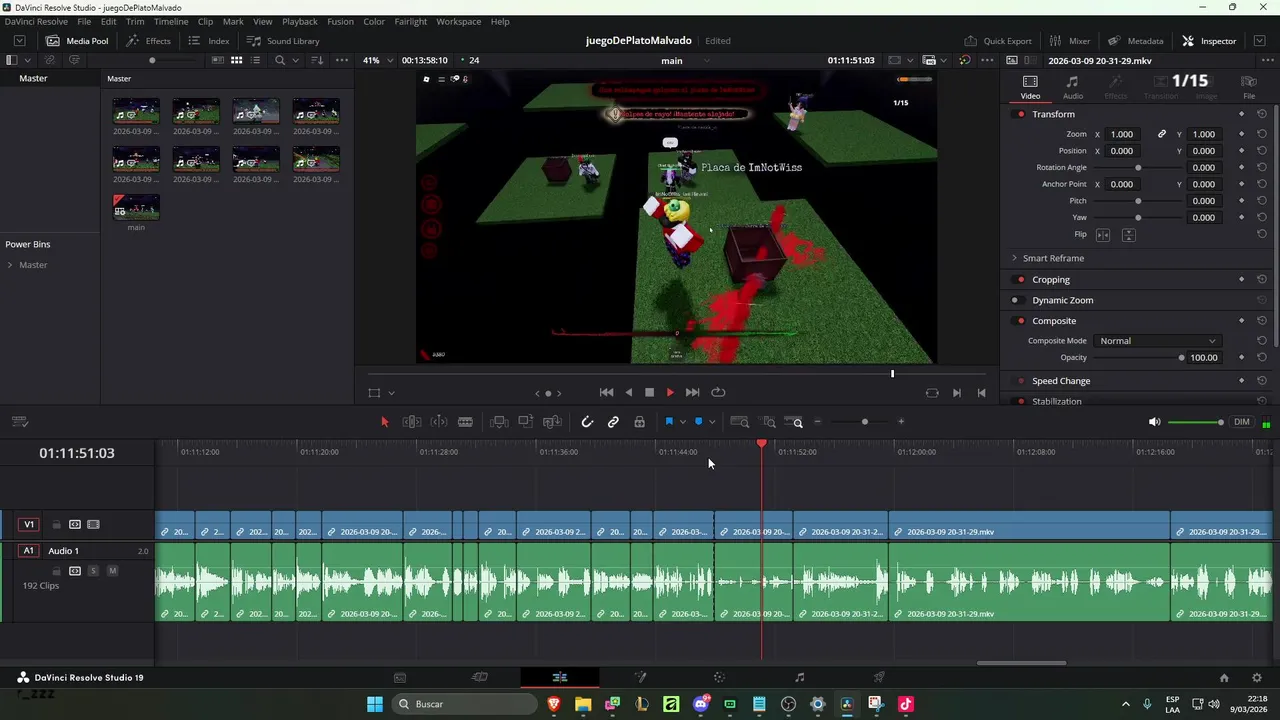This screenshot has width=1280, height=720.
Task: Open the Fairlight page icon
Action: [x=799, y=677]
